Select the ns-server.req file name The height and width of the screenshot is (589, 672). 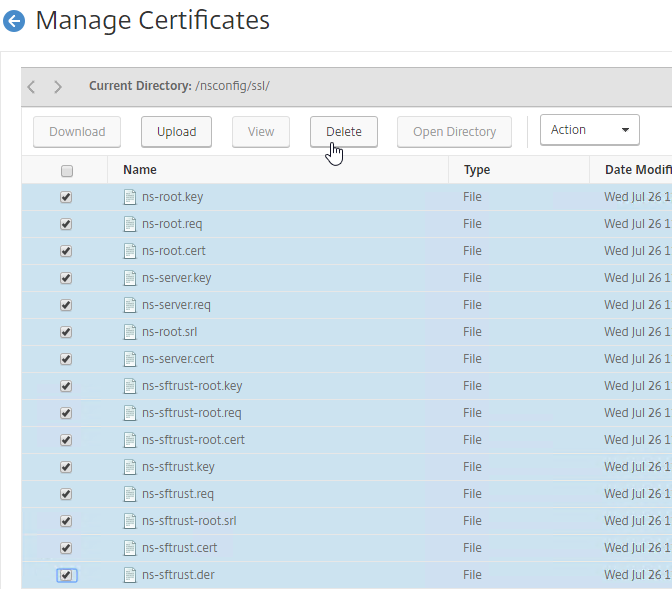176,305
